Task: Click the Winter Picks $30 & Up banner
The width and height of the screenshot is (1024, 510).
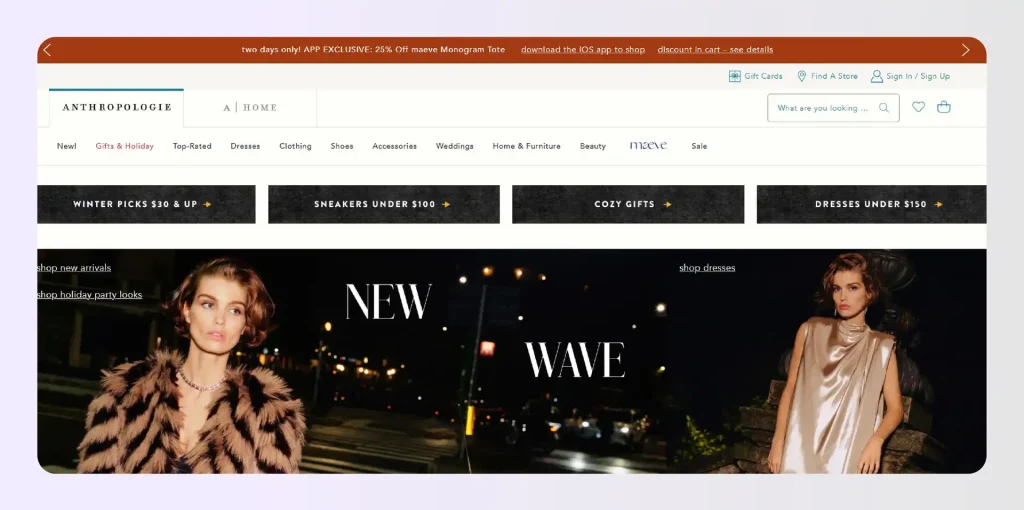Action: click(x=146, y=204)
